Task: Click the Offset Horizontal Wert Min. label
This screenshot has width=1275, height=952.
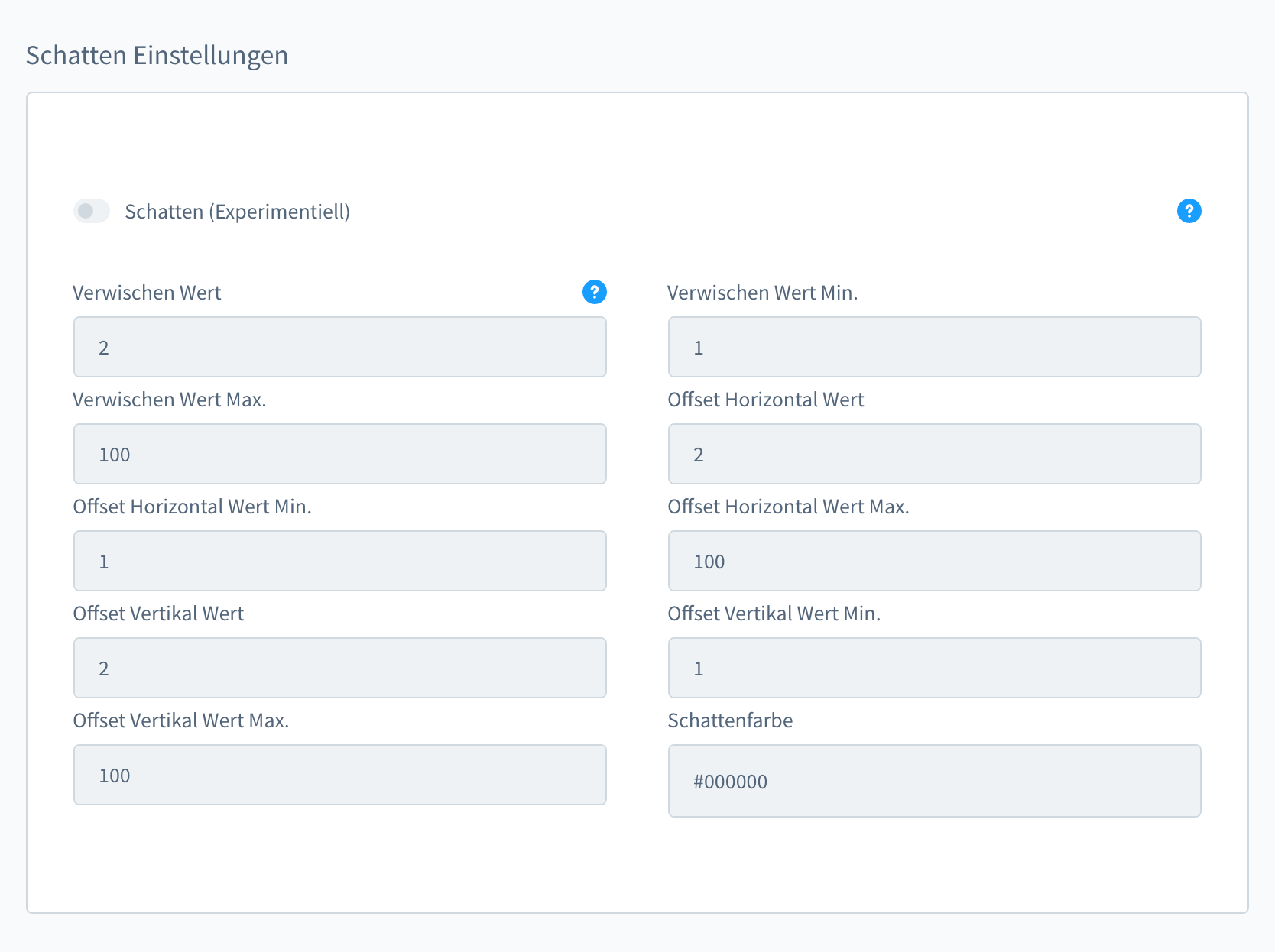Action: pyautogui.click(x=193, y=507)
